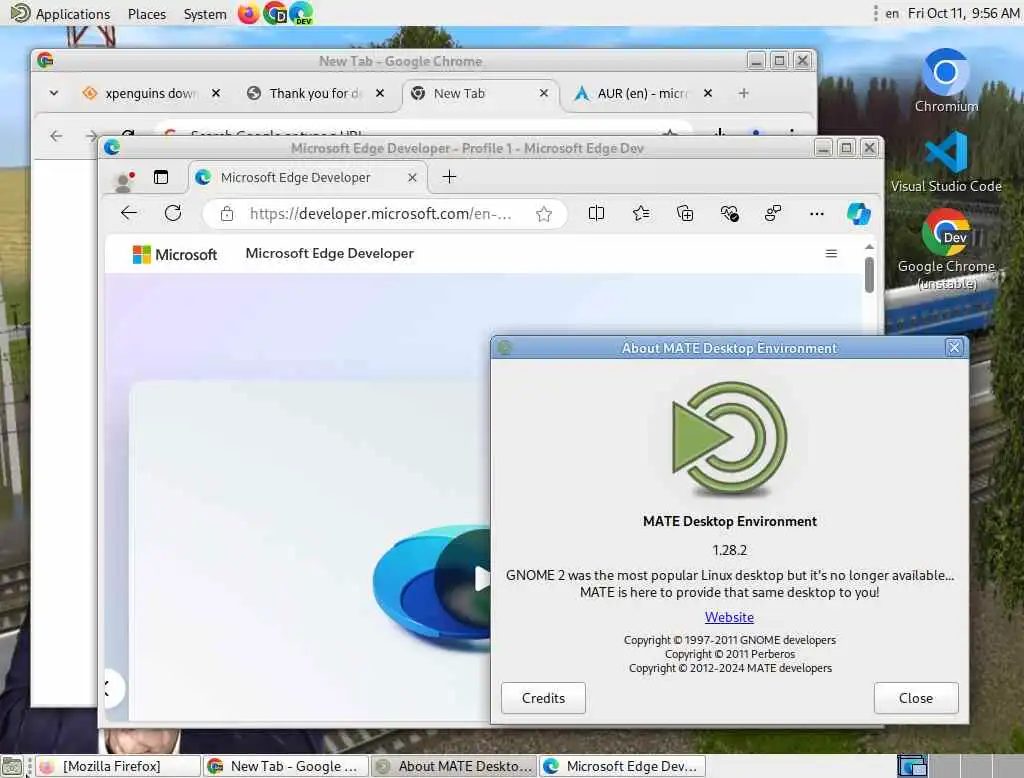Open the Website link in About MATE
Screen dimensions: 1024x778
pos(729,617)
